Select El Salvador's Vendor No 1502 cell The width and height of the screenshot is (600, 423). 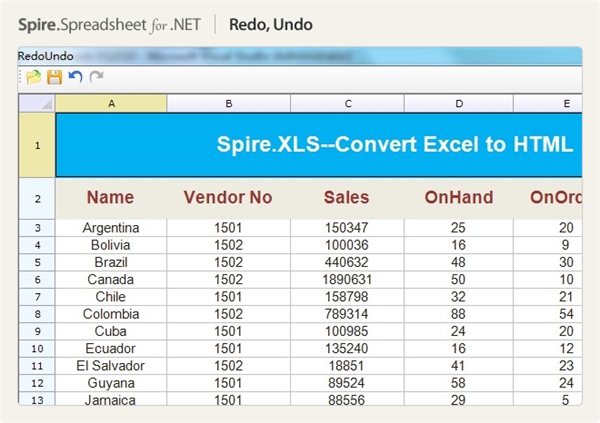tap(228, 366)
